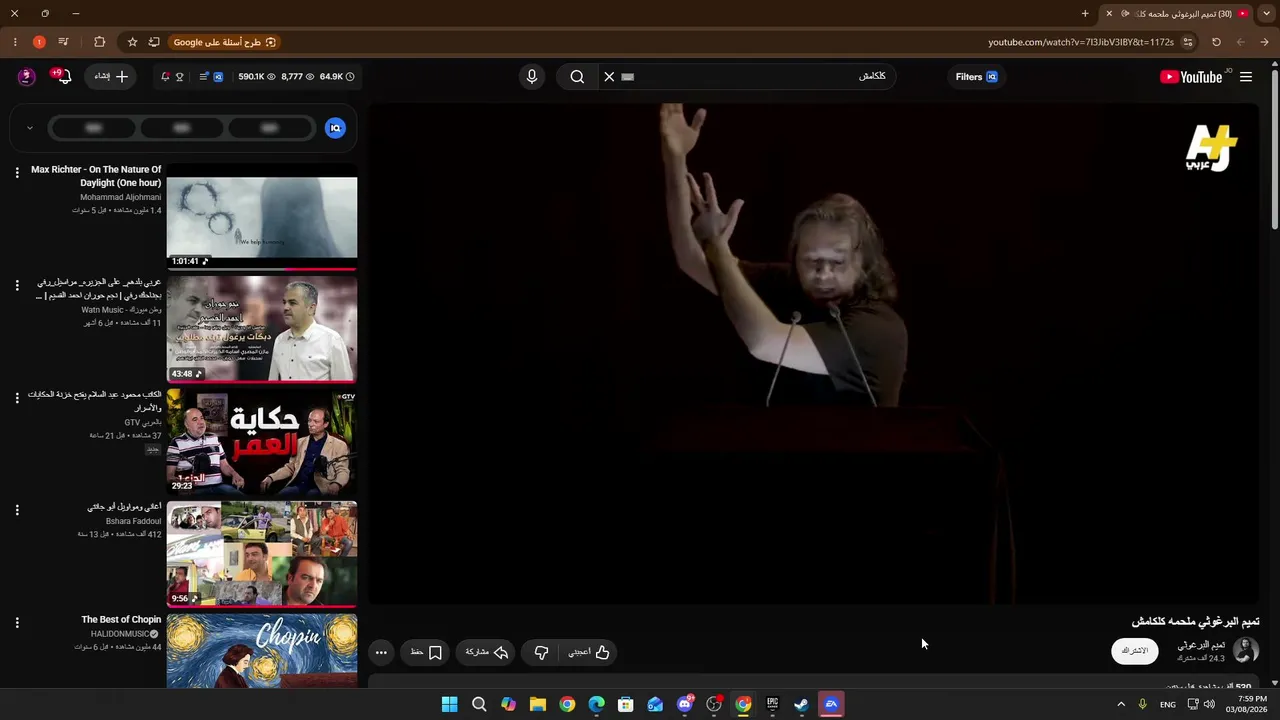
Task: Open Steam from the taskbar
Action: (801, 705)
